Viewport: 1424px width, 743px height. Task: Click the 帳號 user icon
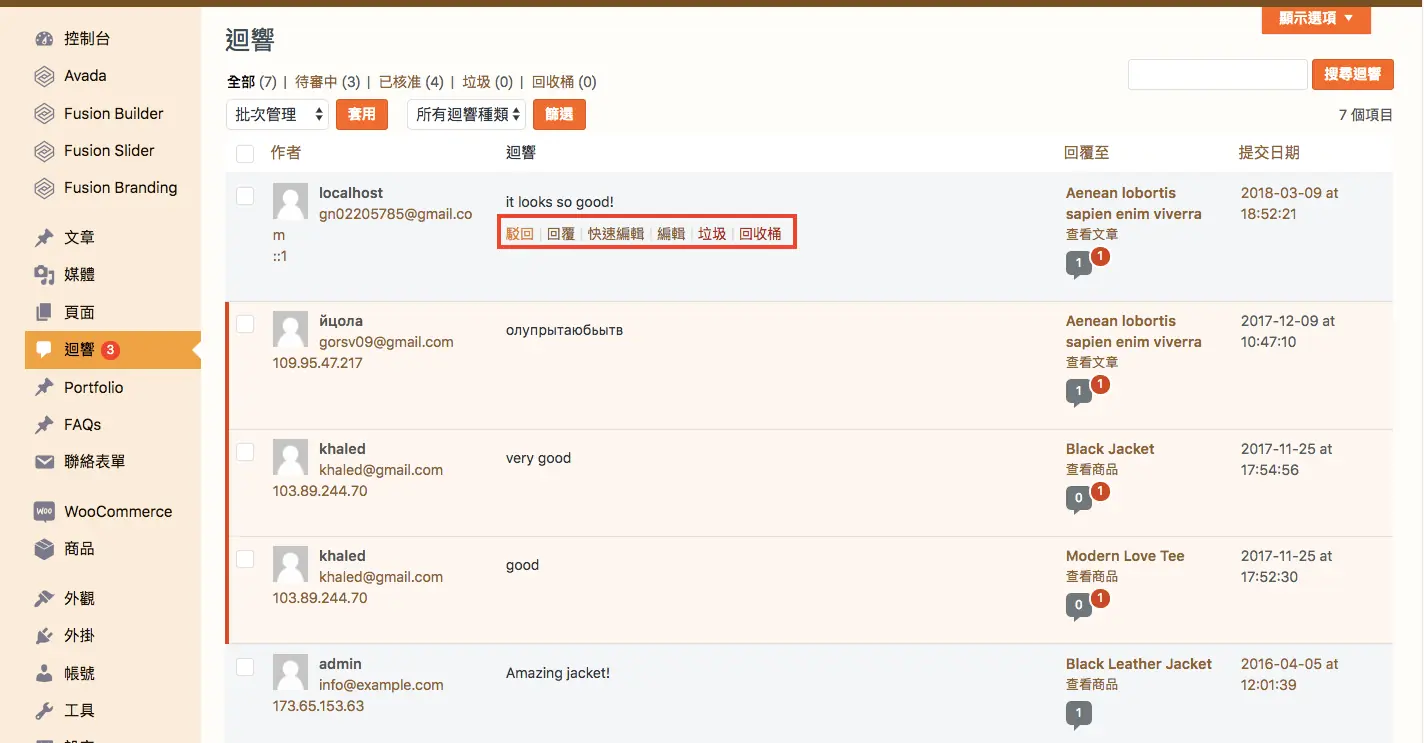[44, 674]
